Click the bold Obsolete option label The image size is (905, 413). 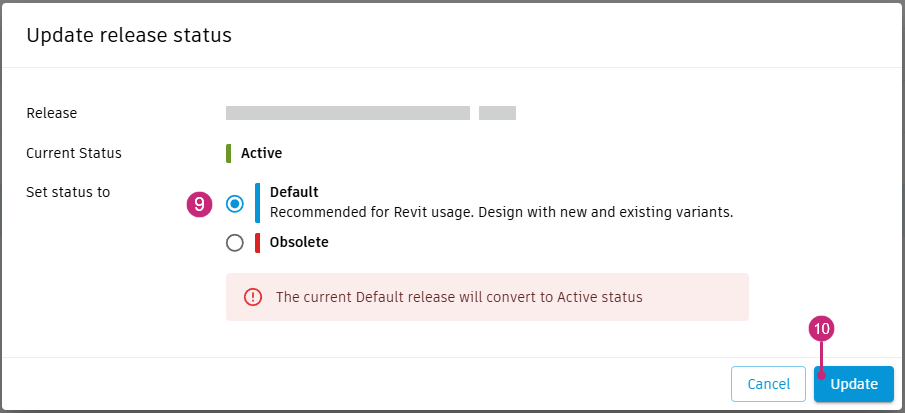pos(299,242)
